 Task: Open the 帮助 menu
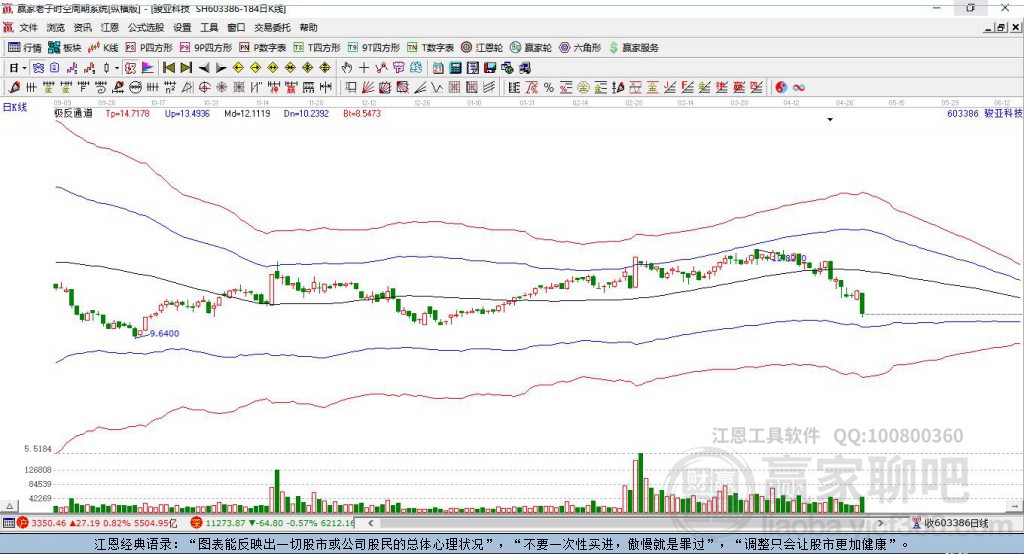(308, 27)
